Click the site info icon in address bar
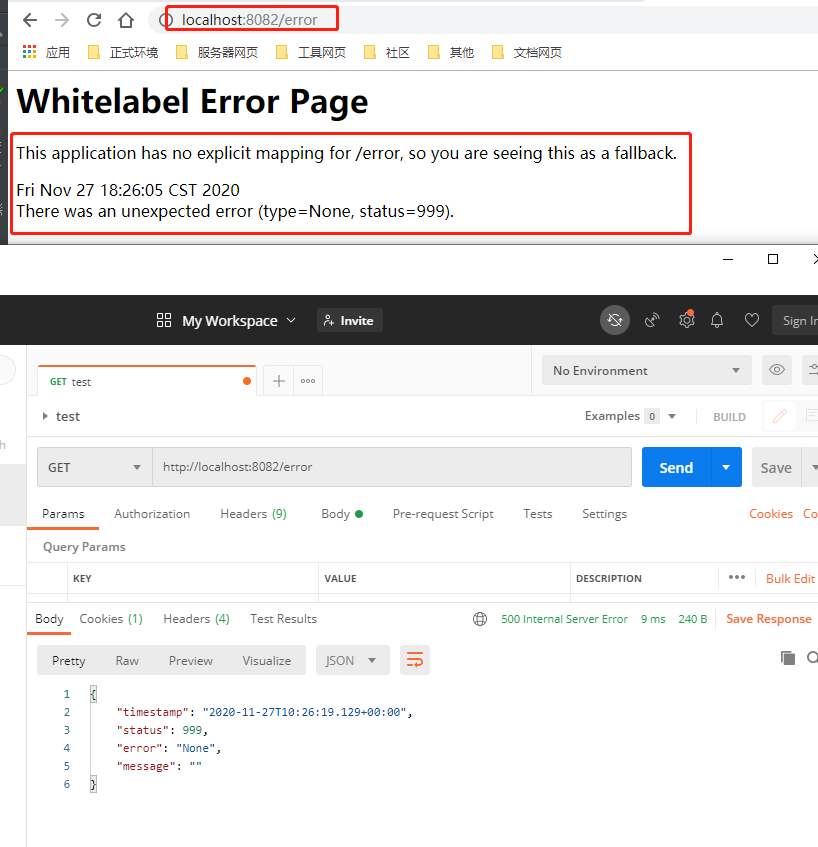The height and width of the screenshot is (847, 818). pyautogui.click(x=166, y=21)
